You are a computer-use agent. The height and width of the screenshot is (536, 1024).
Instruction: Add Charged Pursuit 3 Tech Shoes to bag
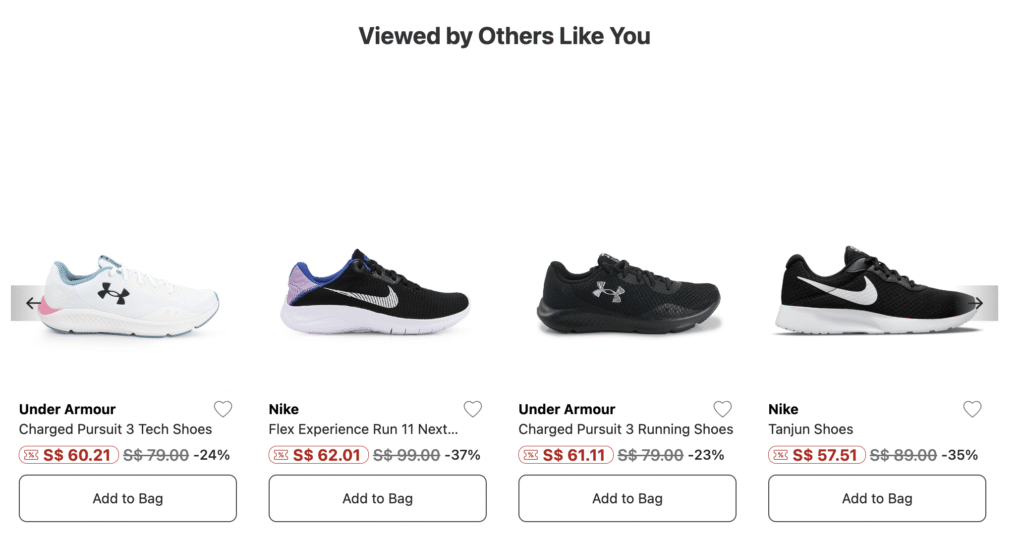[x=128, y=498]
